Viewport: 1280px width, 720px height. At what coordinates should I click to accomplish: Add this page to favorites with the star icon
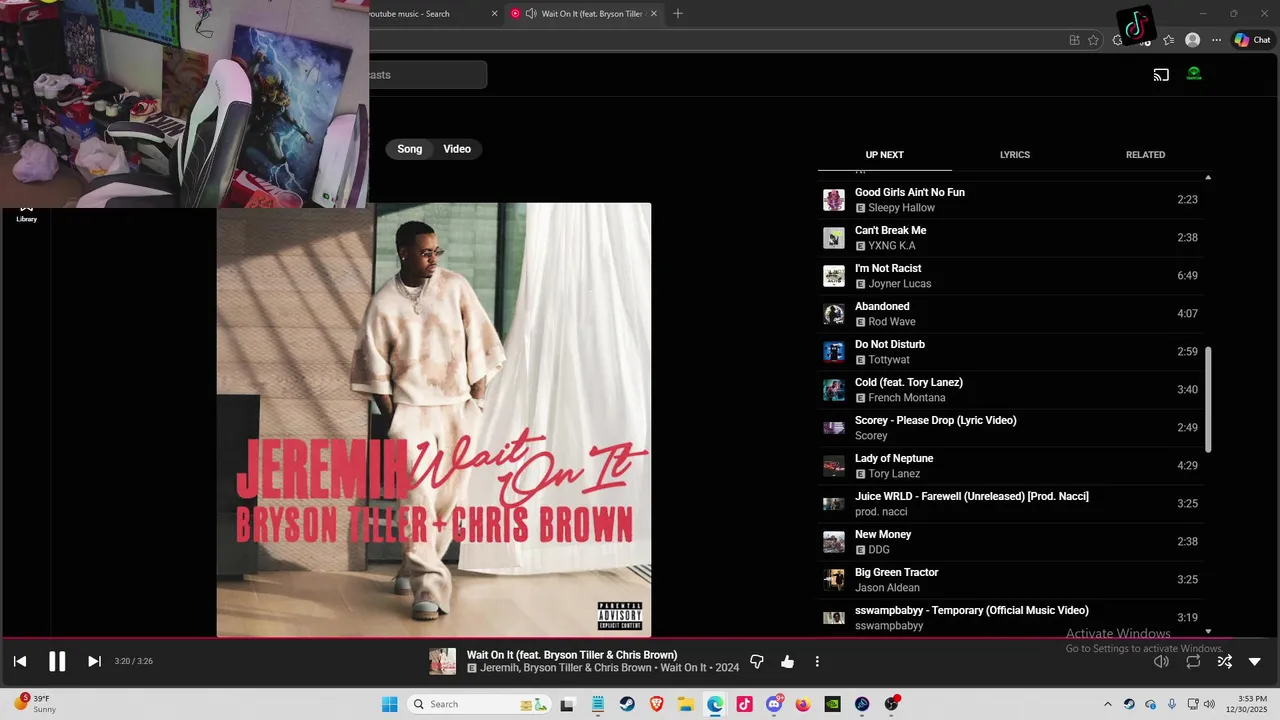pos(1093,40)
